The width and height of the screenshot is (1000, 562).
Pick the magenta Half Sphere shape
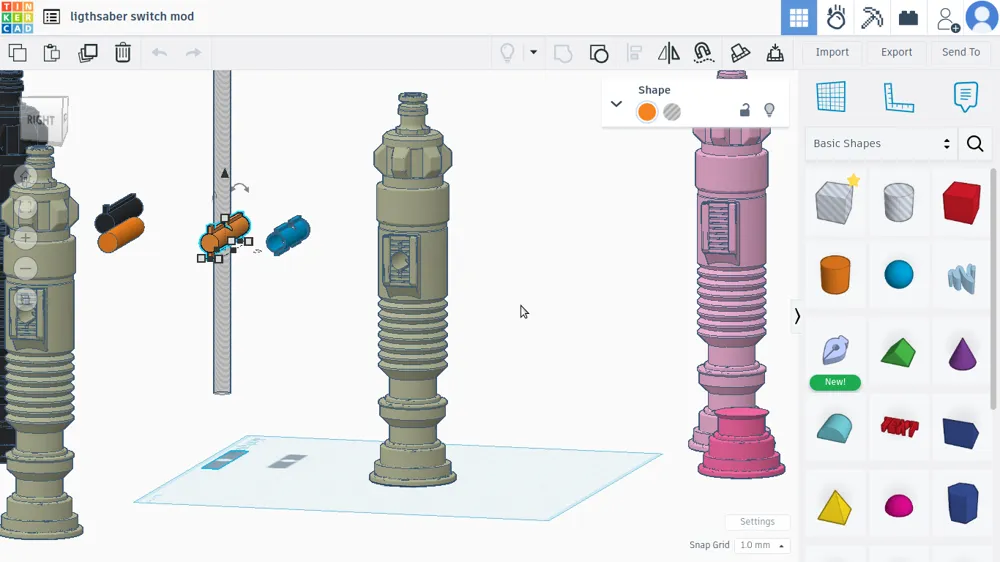pos(899,506)
